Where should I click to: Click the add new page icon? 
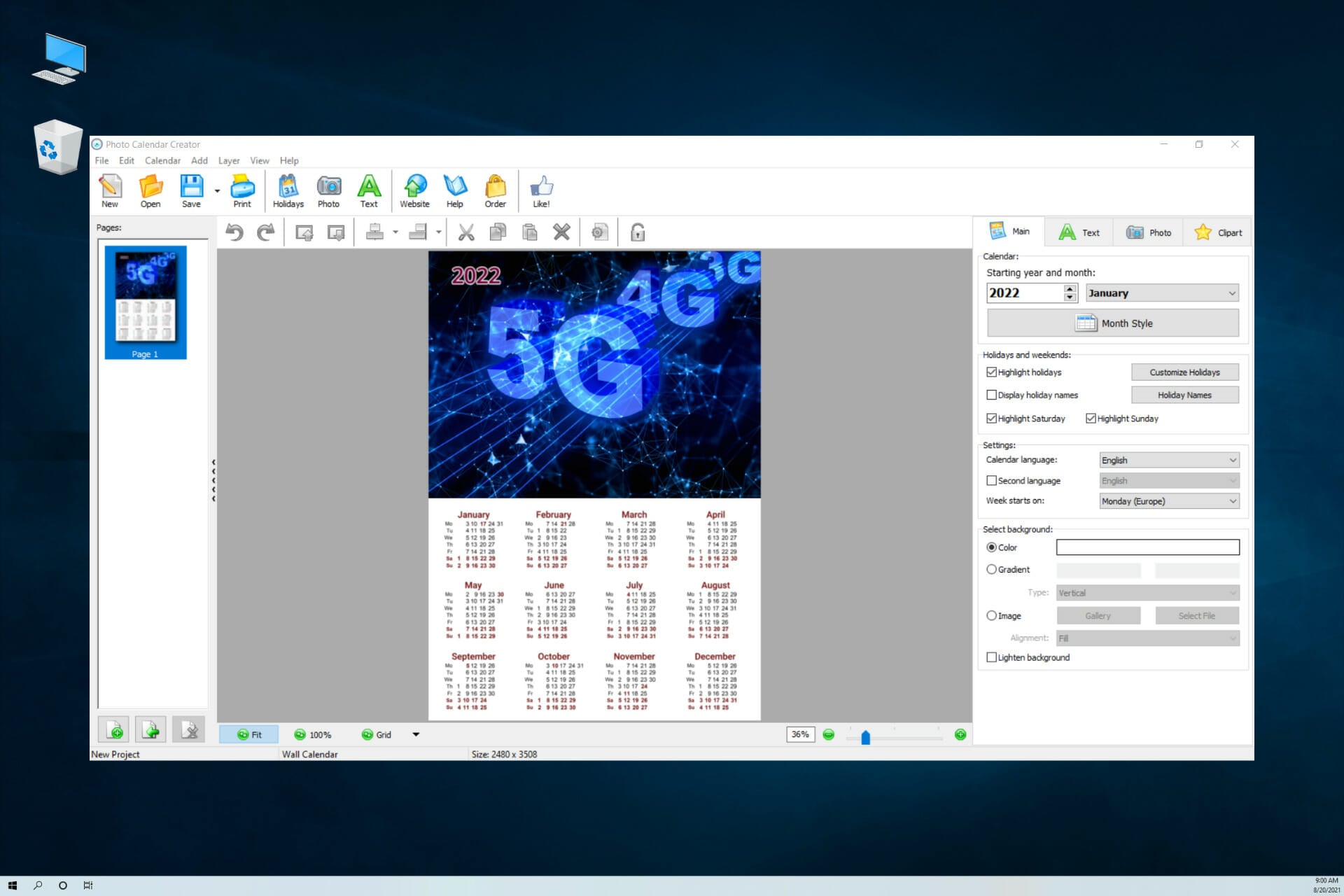(113, 730)
